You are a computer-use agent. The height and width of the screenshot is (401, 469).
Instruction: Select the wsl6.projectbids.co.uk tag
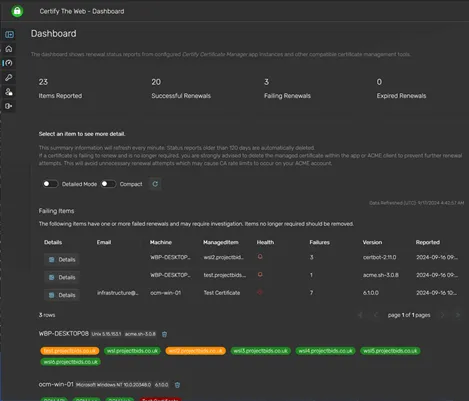[70, 362]
